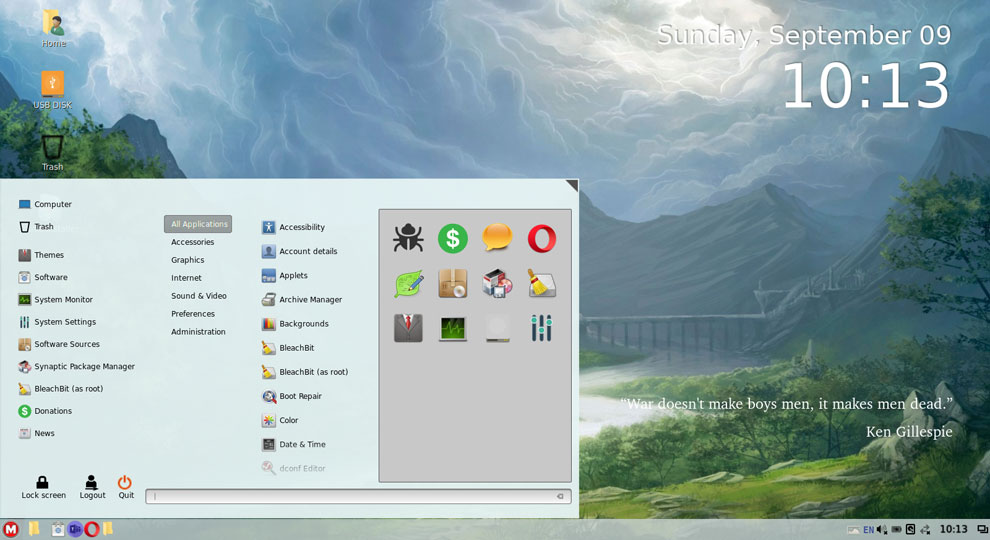
Task: Click the Quit power button
Action: [x=126, y=487]
